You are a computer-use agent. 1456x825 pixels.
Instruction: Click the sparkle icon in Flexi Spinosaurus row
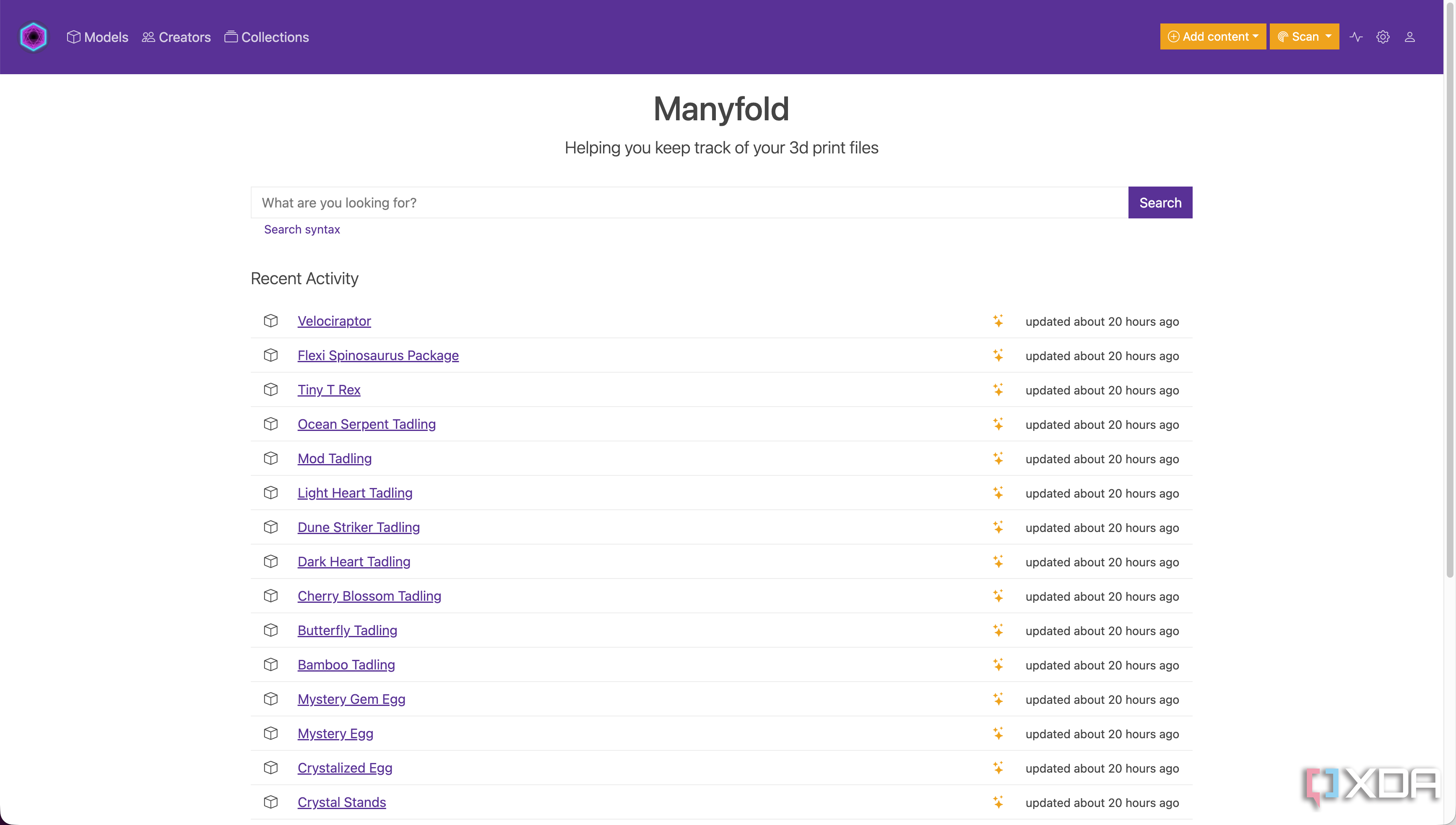pyautogui.click(x=998, y=355)
